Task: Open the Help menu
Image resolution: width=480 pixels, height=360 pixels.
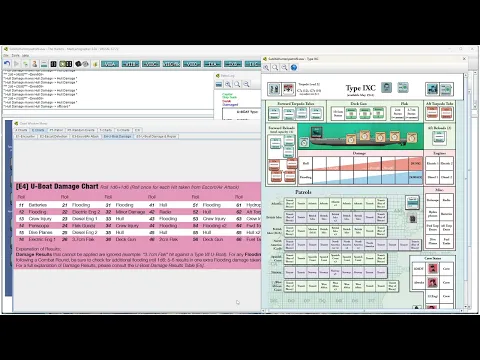Action: 25,56
